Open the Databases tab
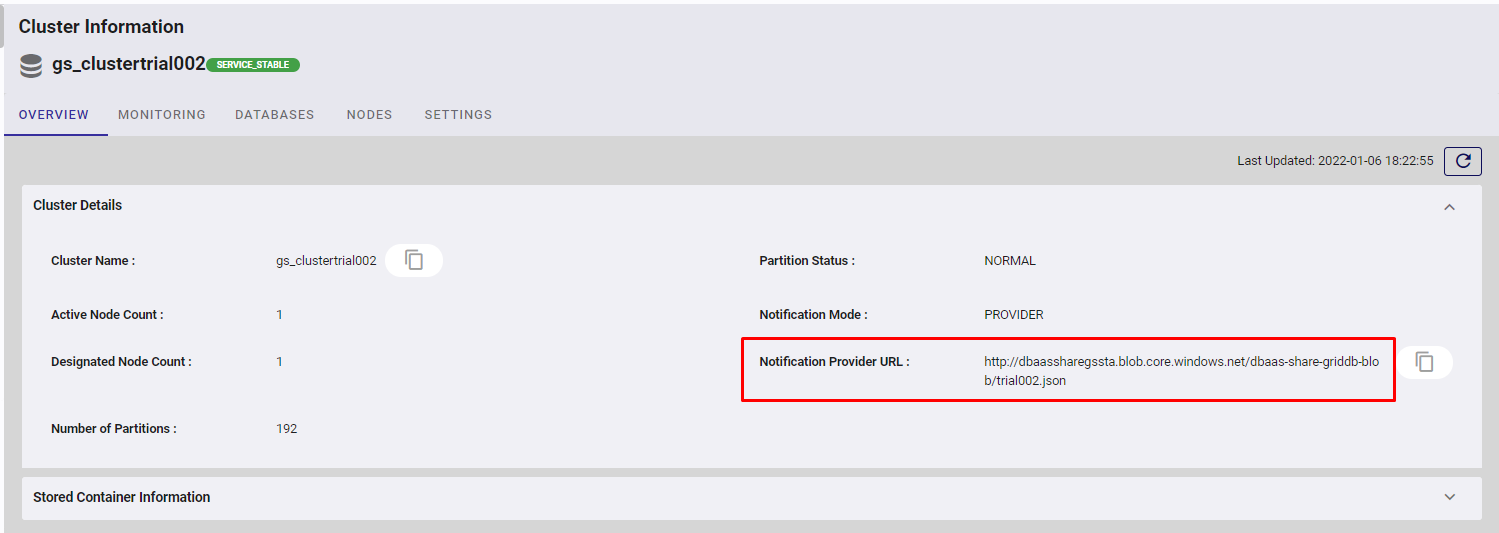Screen dimensions: 1499x533 point(274,115)
